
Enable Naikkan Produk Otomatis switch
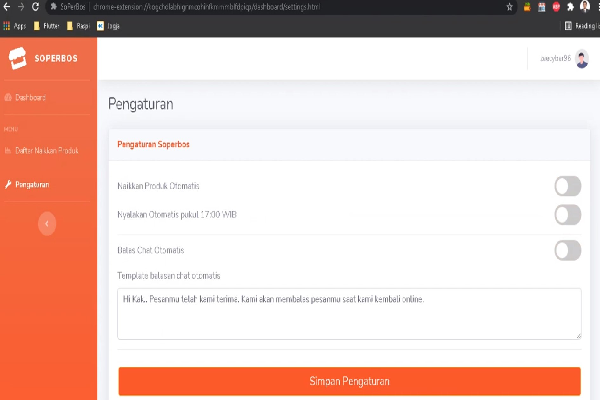click(x=568, y=186)
